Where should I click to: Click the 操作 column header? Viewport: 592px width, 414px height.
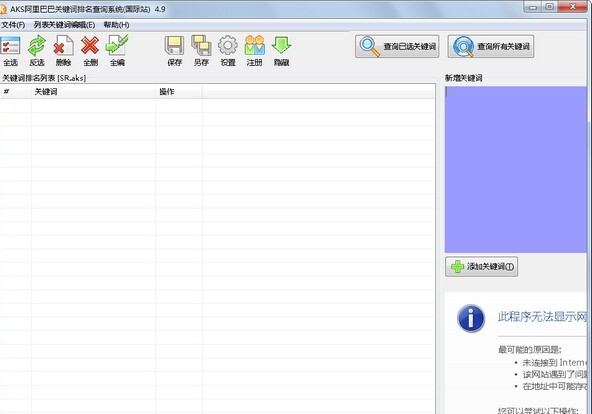click(x=179, y=92)
